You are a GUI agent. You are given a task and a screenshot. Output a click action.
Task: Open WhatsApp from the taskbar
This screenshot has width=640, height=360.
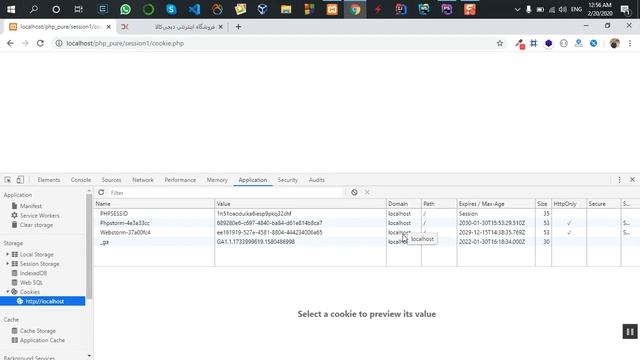[125, 9]
